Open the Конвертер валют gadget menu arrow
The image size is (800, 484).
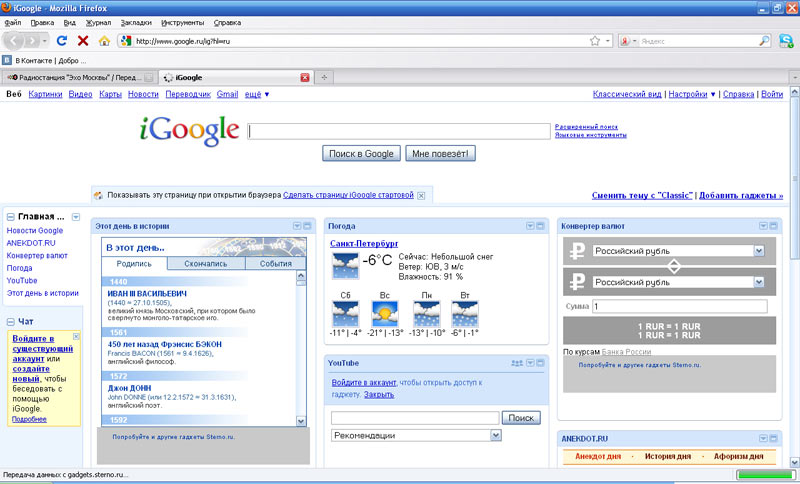click(763, 226)
